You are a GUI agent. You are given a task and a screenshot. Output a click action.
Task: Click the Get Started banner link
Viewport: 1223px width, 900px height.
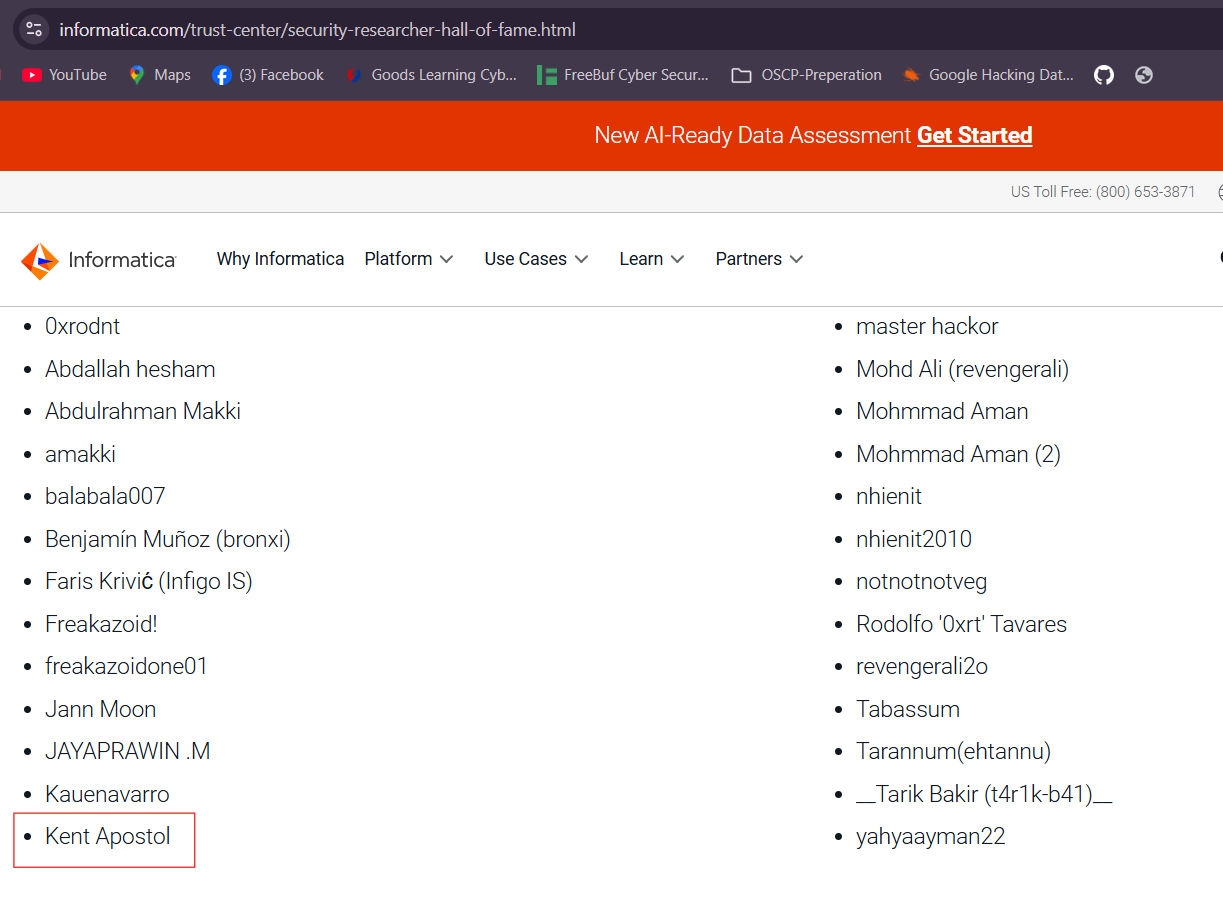point(974,135)
